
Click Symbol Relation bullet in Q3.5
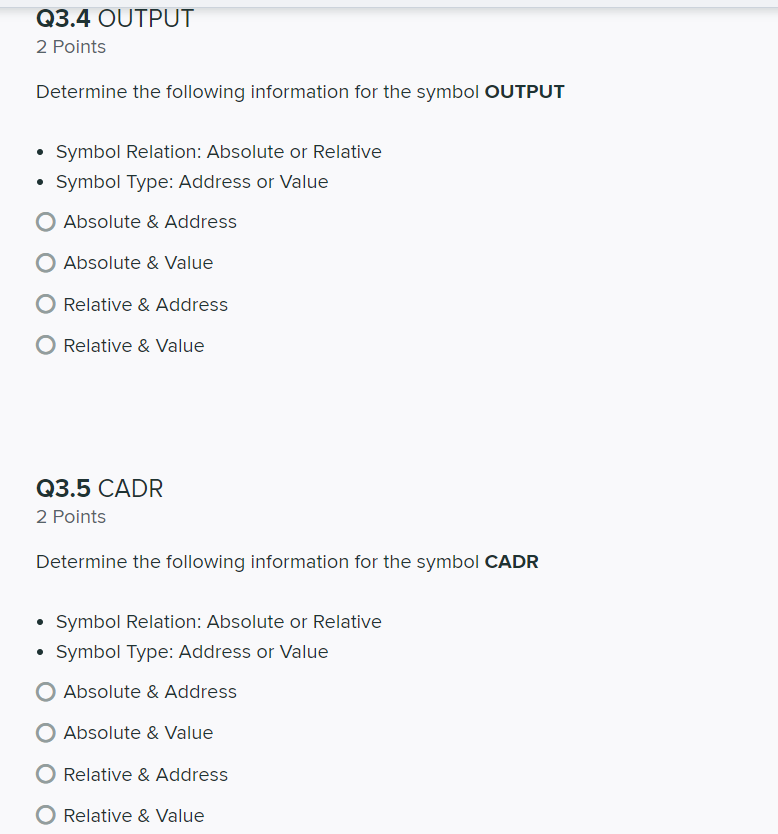tap(219, 622)
